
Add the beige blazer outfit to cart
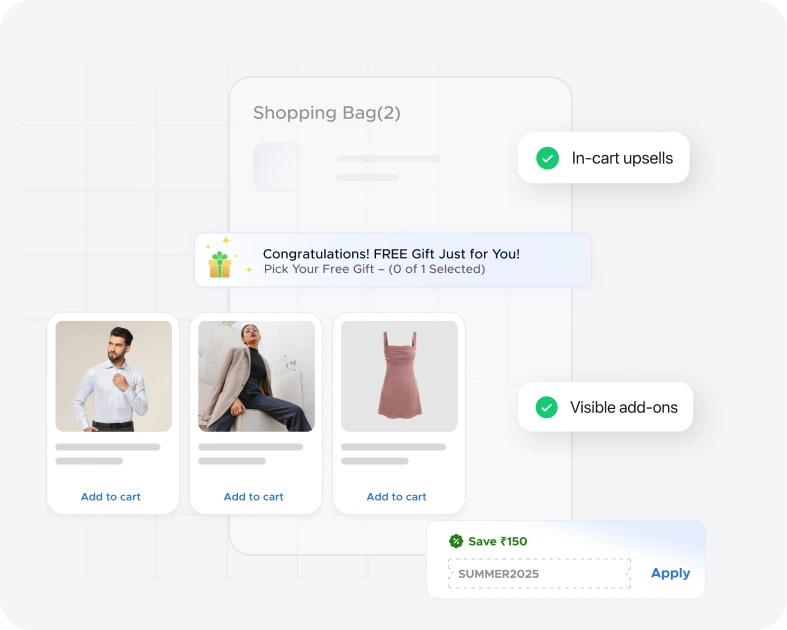point(253,496)
